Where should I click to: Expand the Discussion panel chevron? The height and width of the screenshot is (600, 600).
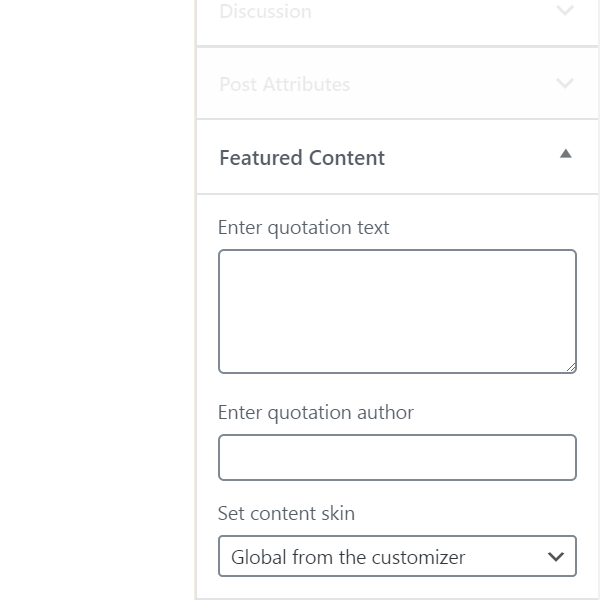565,10
